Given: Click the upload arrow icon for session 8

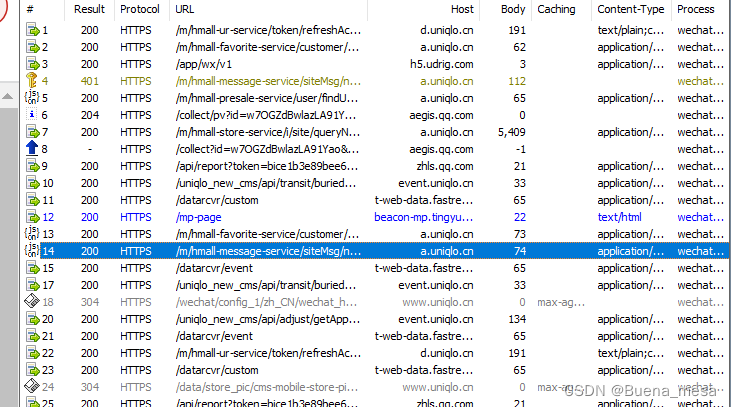Looking at the screenshot, I should [32, 149].
